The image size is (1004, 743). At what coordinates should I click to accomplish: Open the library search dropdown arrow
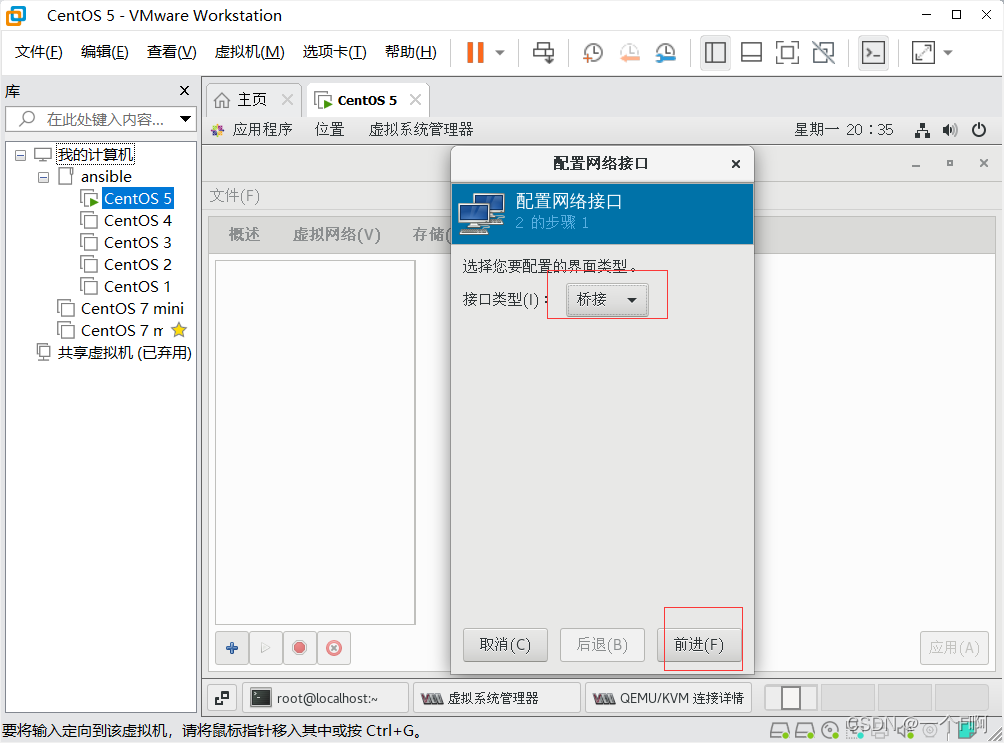(185, 119)
